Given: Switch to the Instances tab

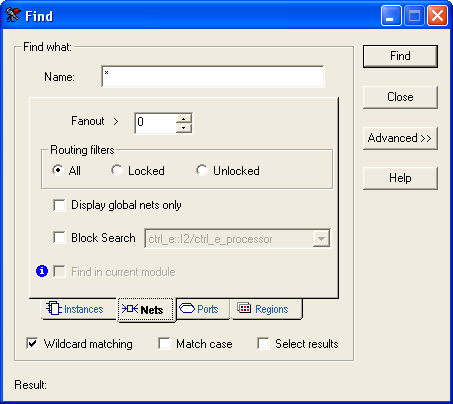Looking at the screenshot, I should [x=78, y=309].
